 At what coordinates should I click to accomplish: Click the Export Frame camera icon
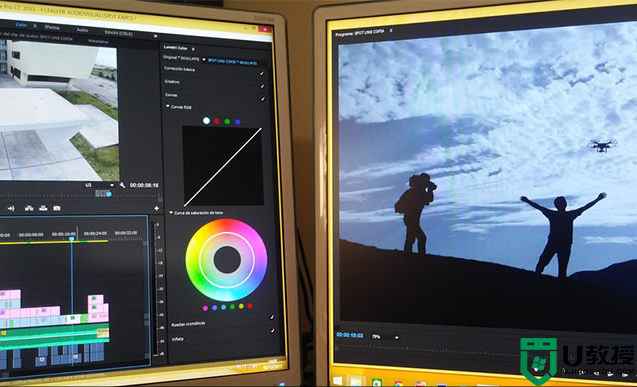click(x=57, y=208)
